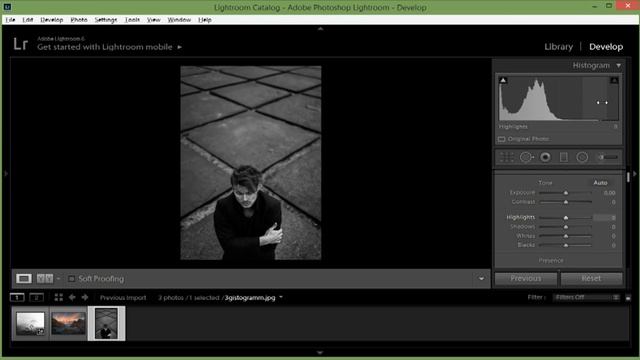Open the Photo menu
The image size is (640, 360).
79,20
